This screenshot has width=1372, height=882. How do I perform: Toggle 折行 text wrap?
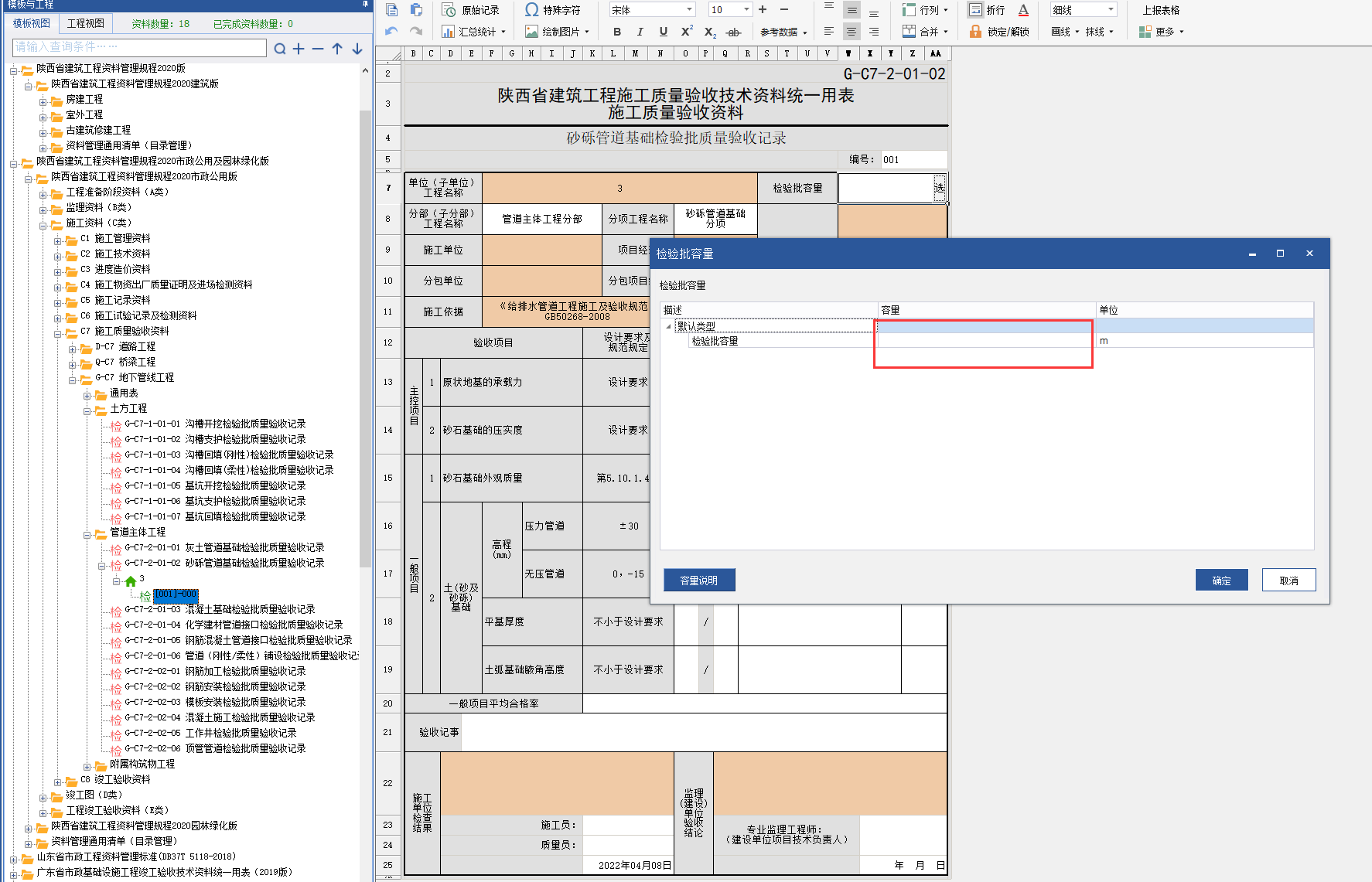pyautogui.click(x=987, y=10)
